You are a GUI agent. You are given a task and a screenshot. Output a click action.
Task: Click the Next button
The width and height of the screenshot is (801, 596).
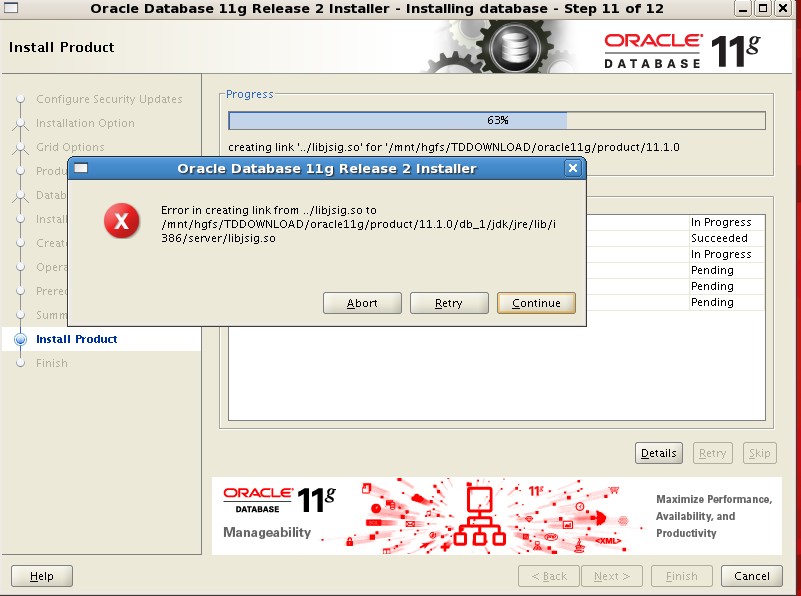pyautogui.click(x=612, y=576)
